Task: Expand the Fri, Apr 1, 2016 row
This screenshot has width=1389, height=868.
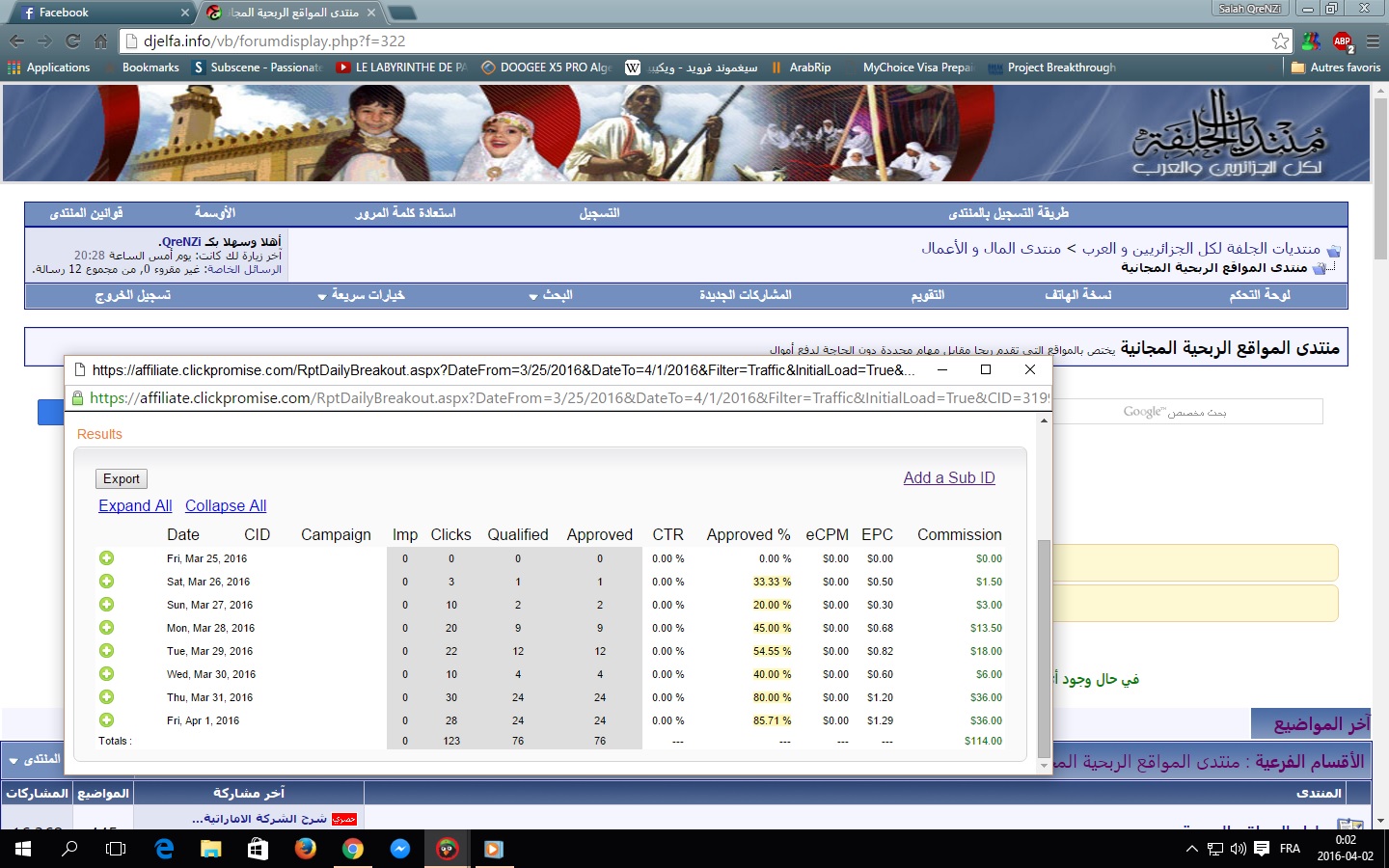Action: 106,720
